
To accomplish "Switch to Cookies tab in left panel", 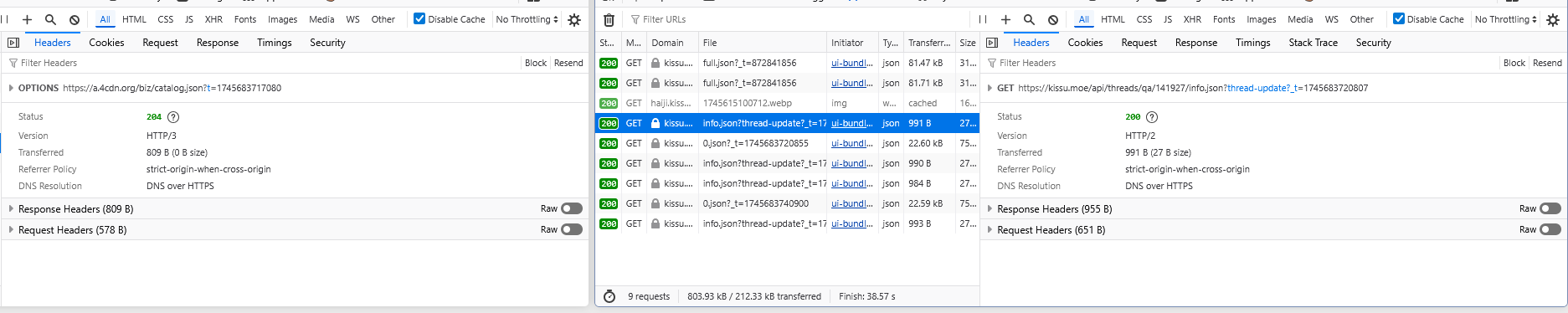I will point(106,43).
